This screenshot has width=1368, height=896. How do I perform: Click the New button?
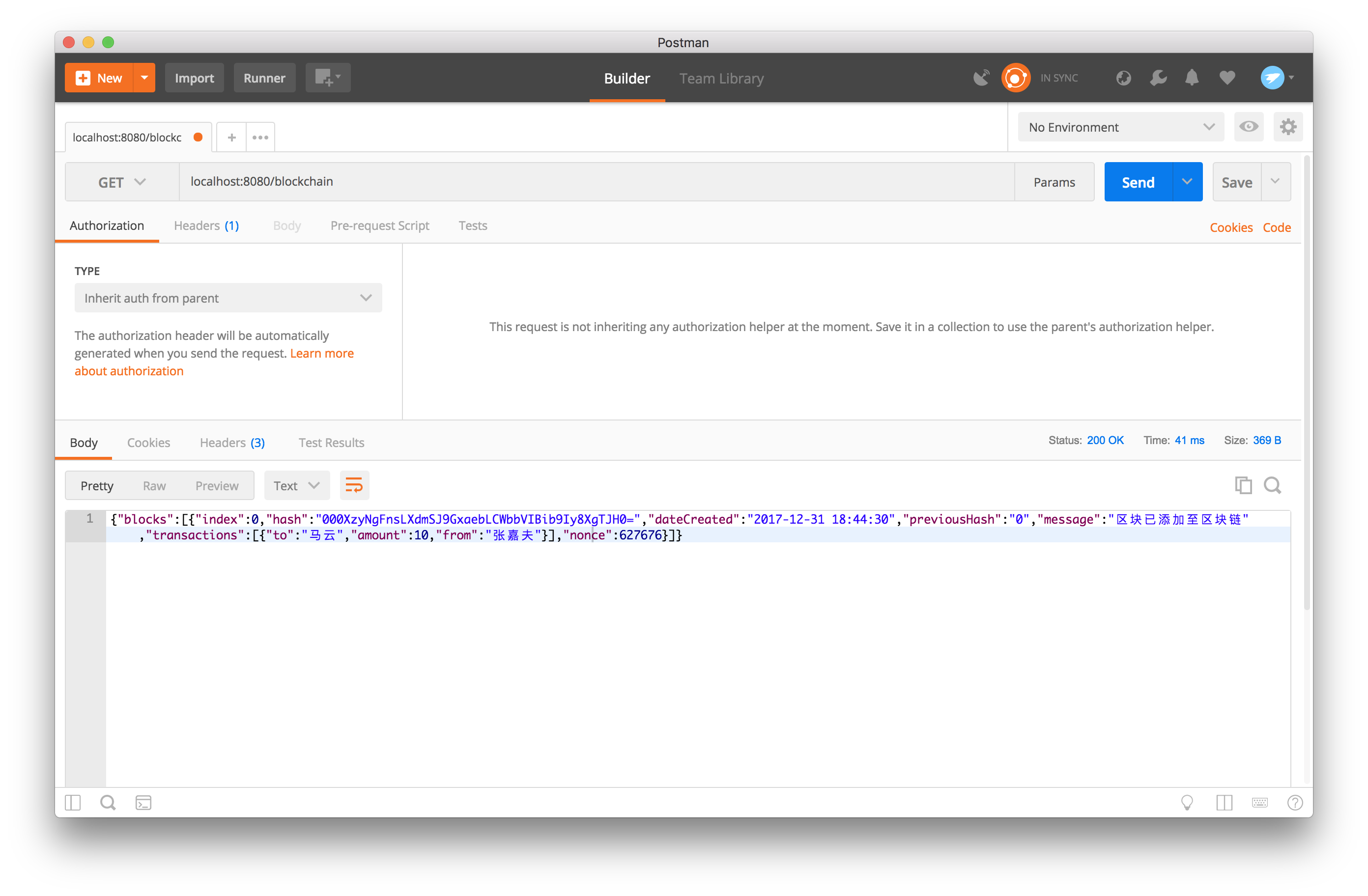[99, 78]
